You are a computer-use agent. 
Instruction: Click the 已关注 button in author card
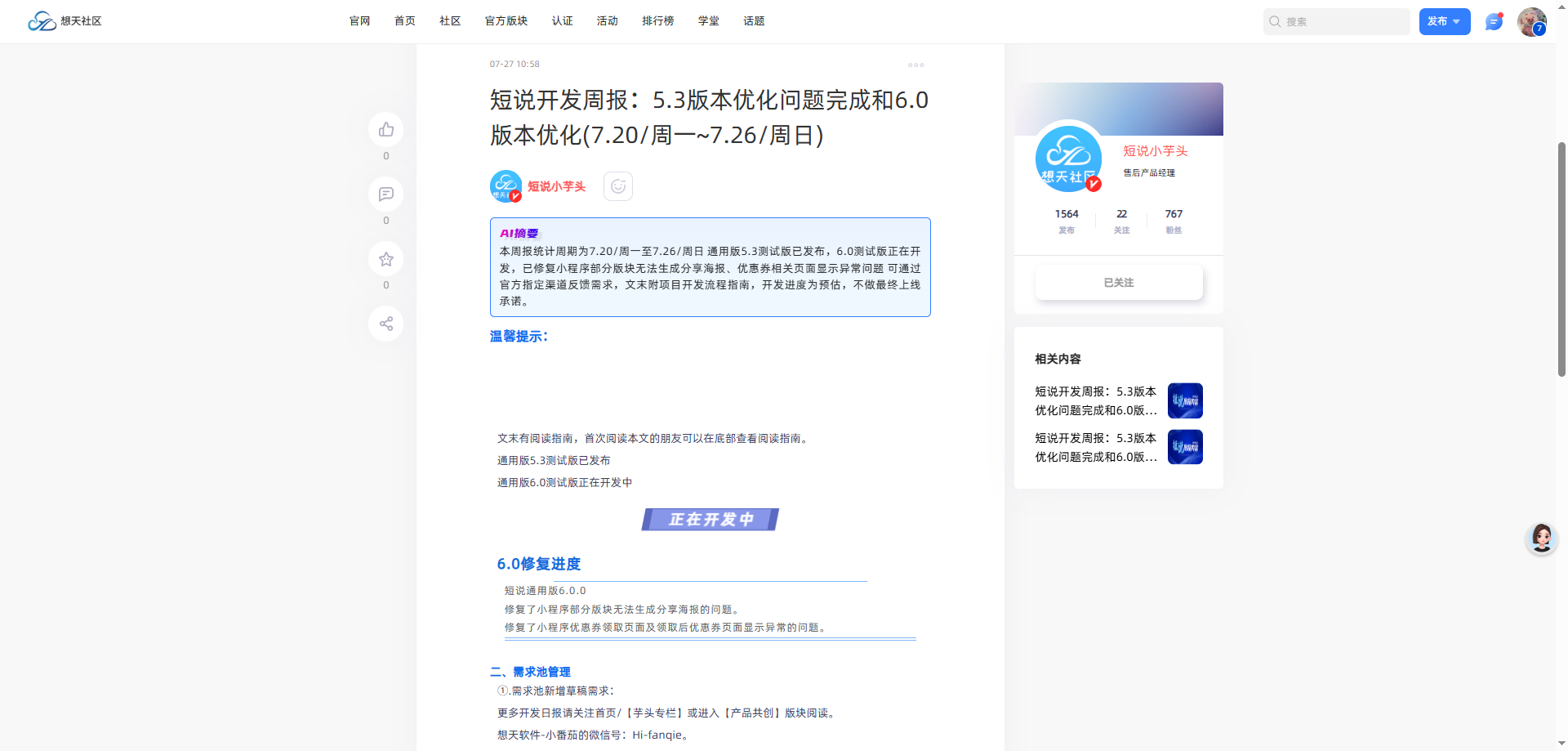coord(1119,283)
